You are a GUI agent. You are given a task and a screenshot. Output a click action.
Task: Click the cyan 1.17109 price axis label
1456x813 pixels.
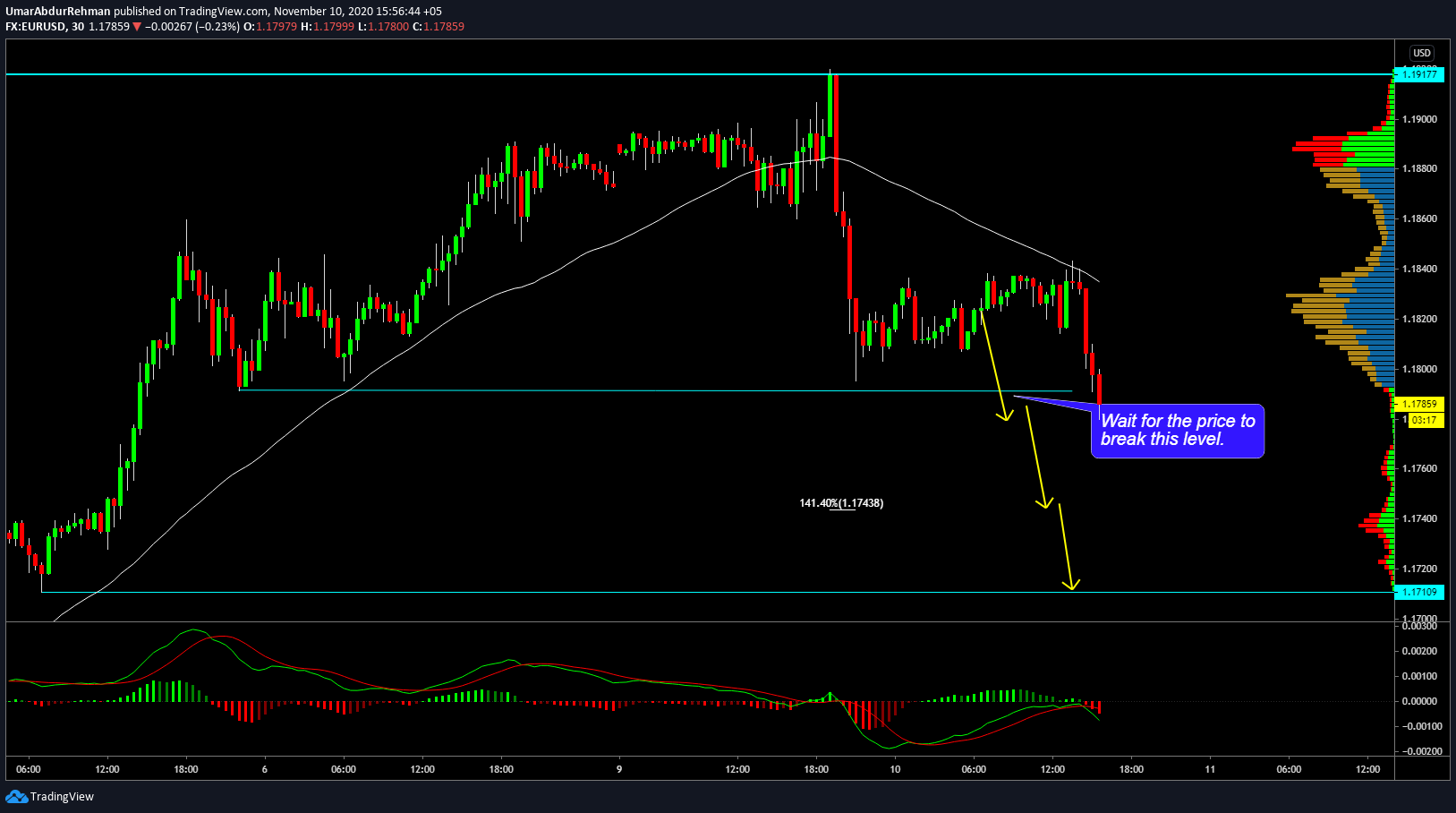[1419, 592]
